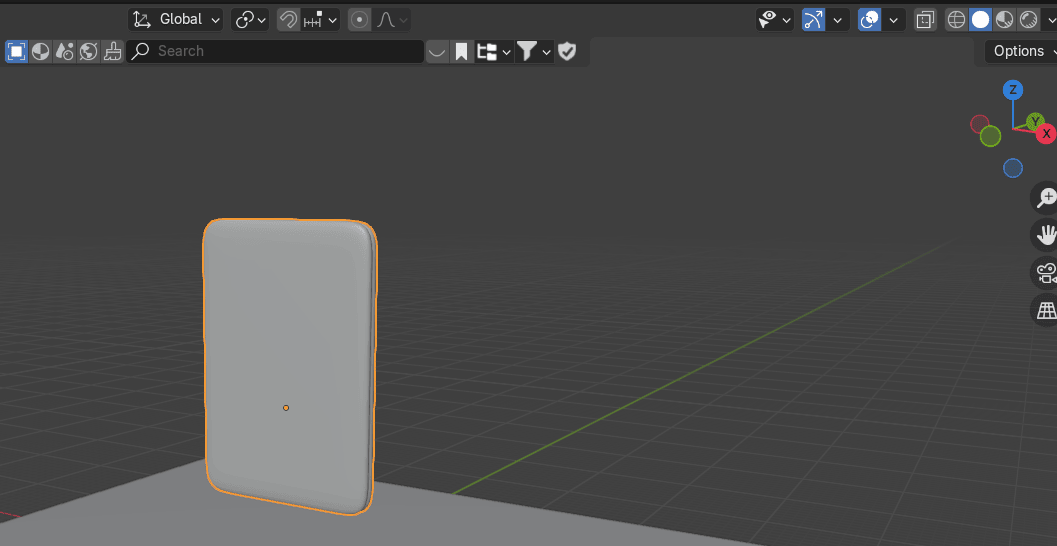The width and height of the screenshot is (1057, 546).
Task: Switch to rendered viewport shading
Action: pos(1028,19)
